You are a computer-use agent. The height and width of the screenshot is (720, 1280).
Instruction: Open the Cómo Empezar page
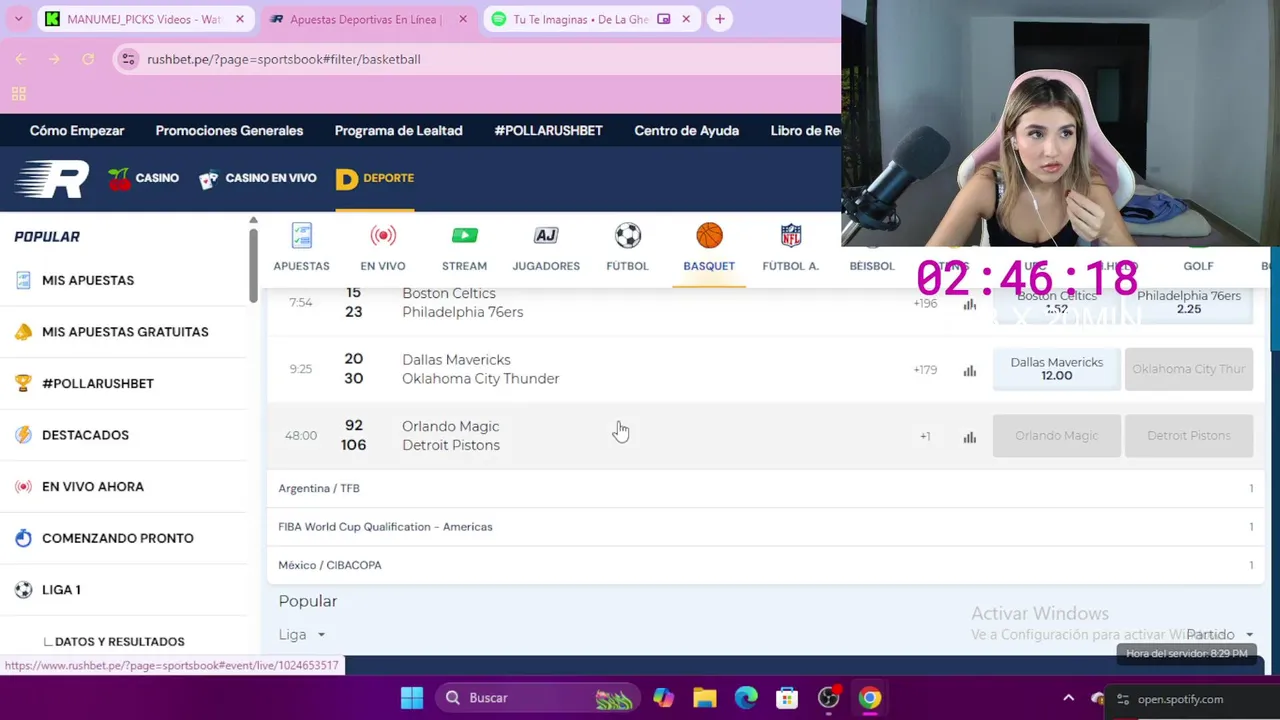(x=77, y=131)
